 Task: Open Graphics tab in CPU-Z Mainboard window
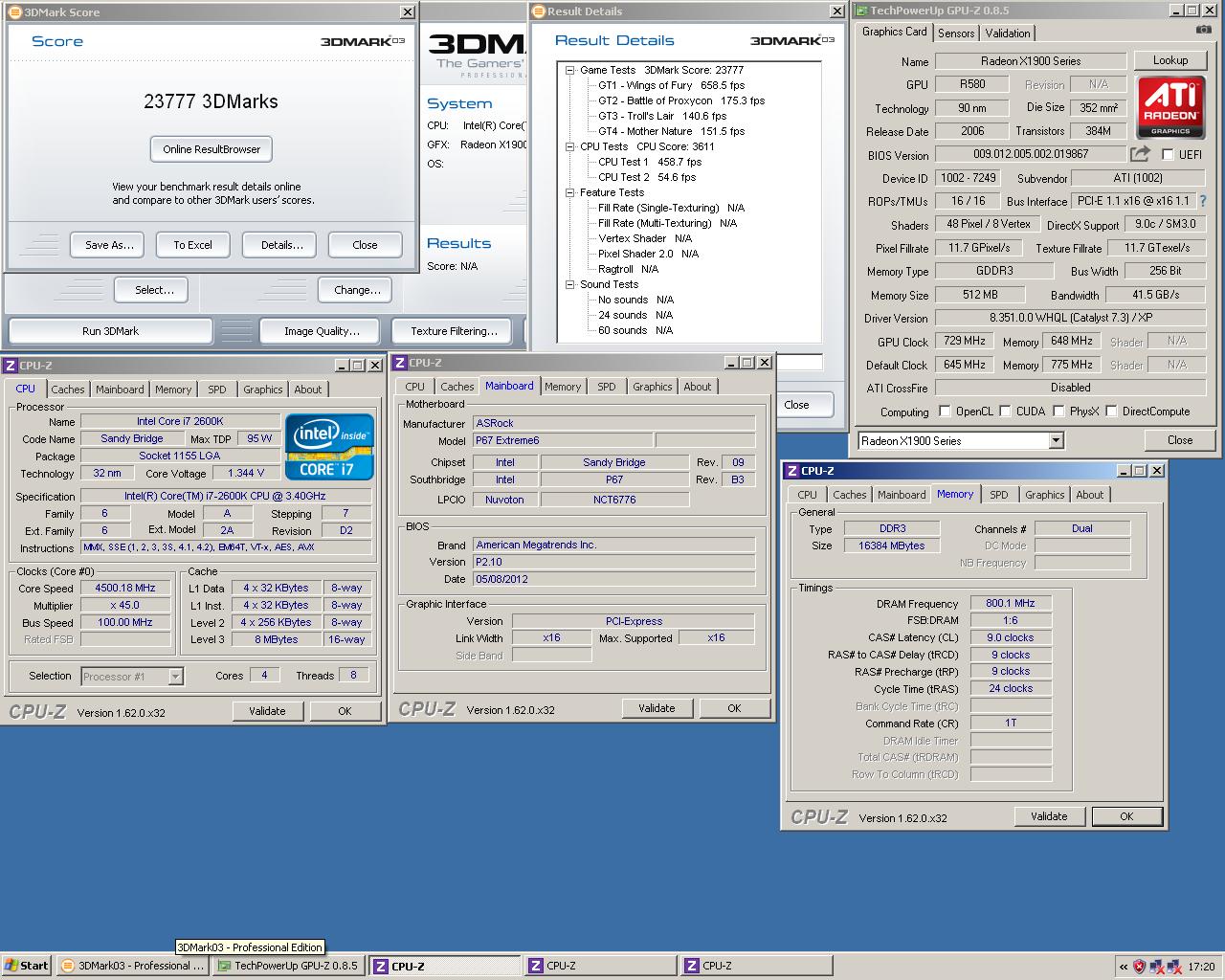click(652, 387)
